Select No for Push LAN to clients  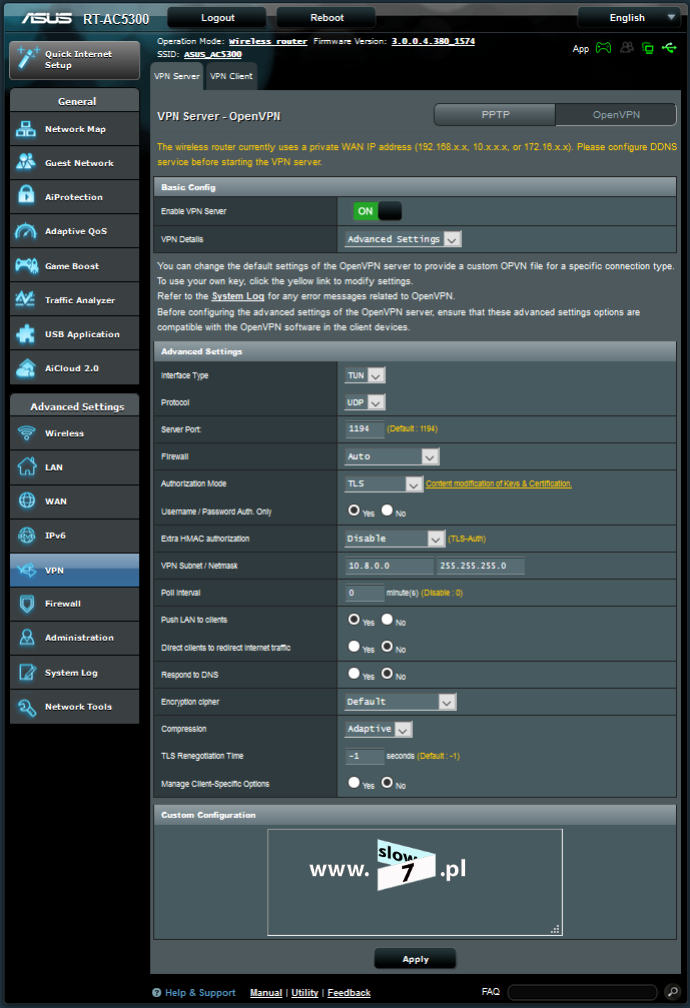(x=386, y=619)
